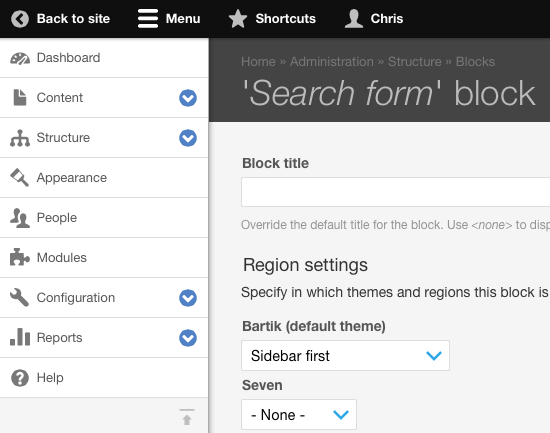Expand the Structure submenu chevron
This screenshot has height=433, width=550.
pyautogui.click(x=188, y=138)
